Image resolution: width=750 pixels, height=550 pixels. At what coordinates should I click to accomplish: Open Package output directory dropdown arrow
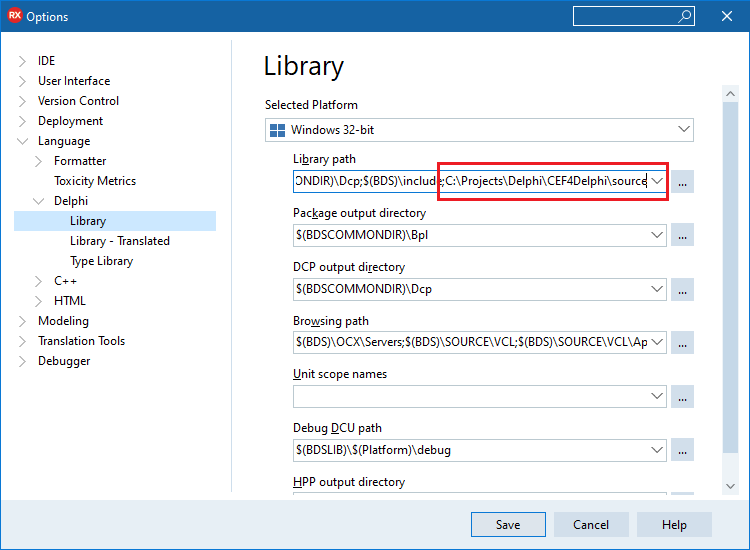[x=657, y=235]
